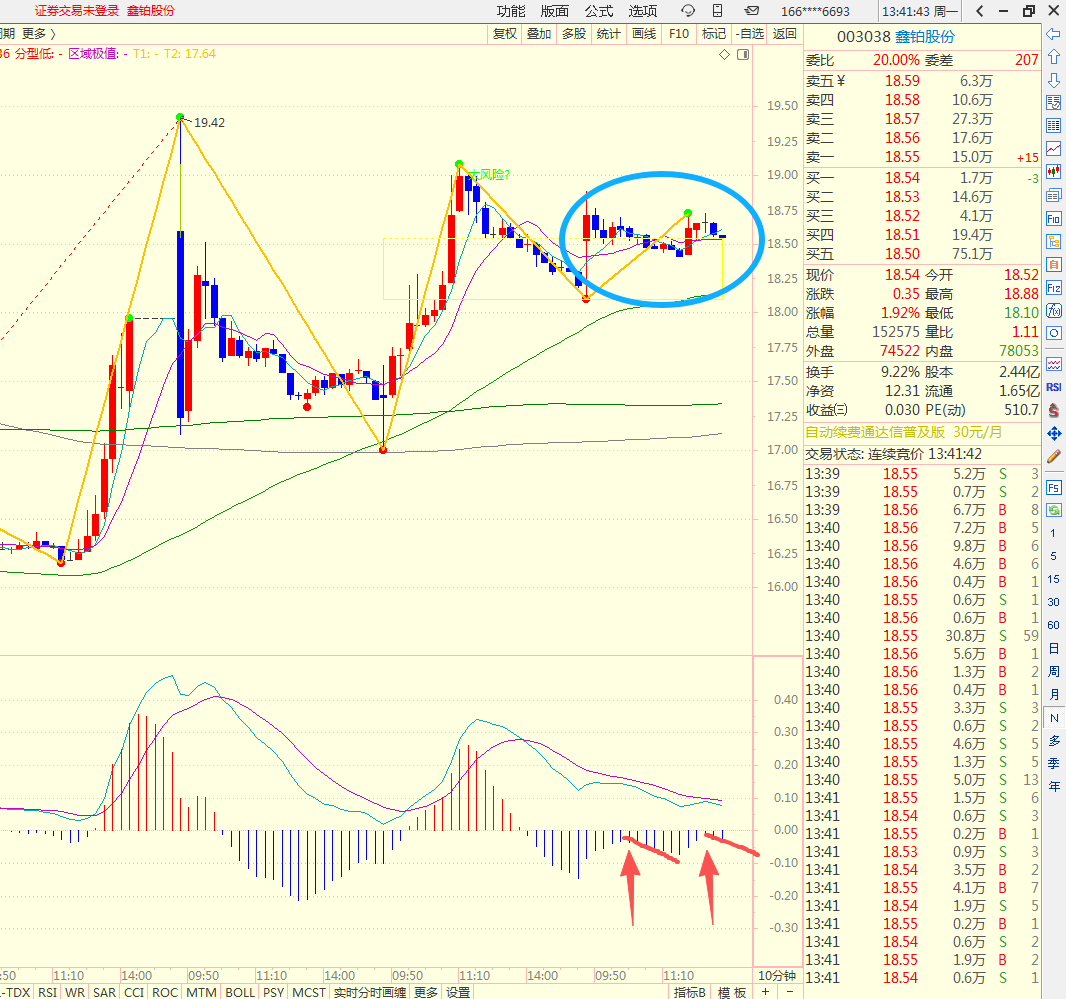
Task: Switch to monthly 月 period
Action: click(1053, 695)
